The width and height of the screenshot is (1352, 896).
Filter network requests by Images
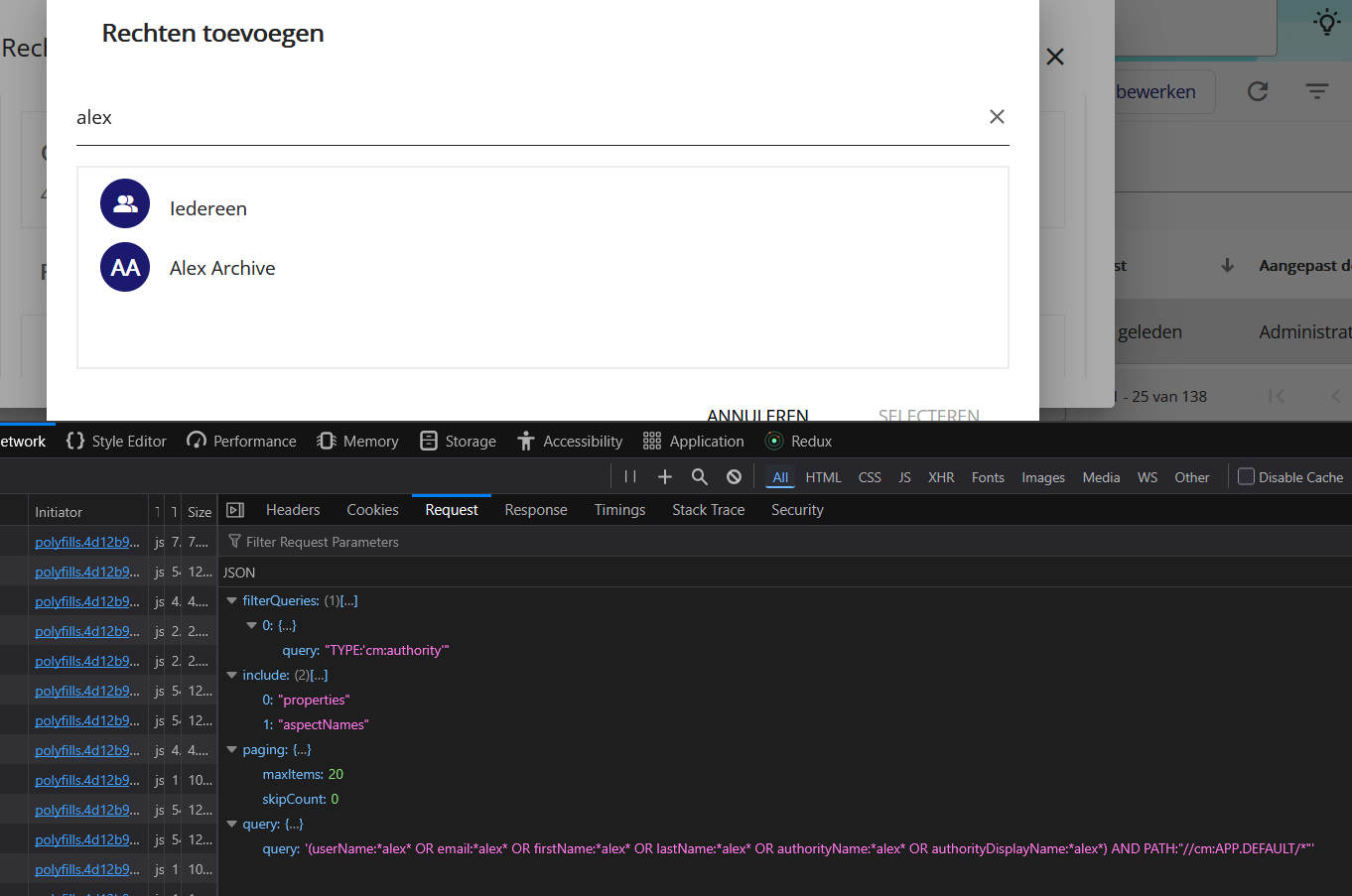(1043, 477)
